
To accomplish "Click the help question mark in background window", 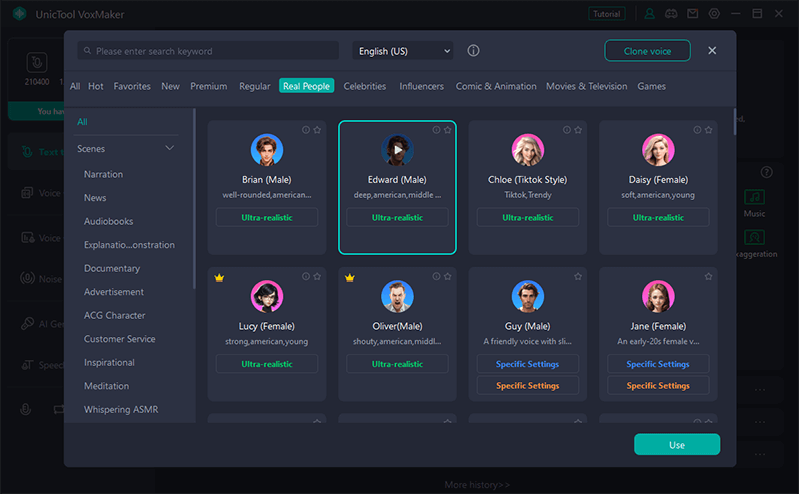I will (x=766, y=172).
